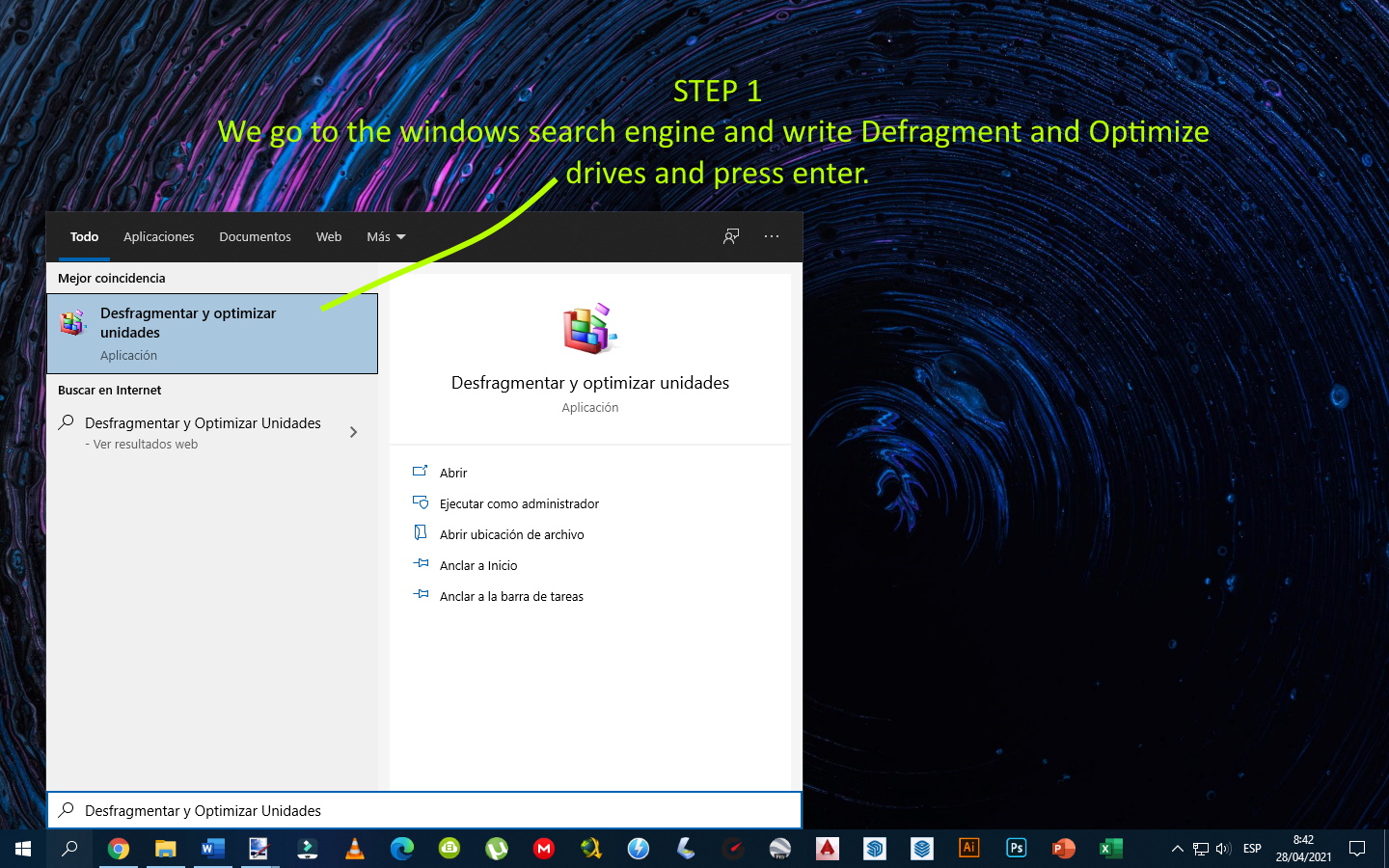Click Abrir to open the app
The image size is (1389, 868).
click(453, 473)
